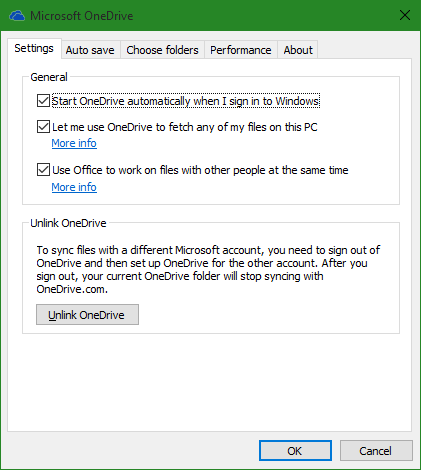Click the Unlink OneDrive group heading
421x470 pixels.
click(68, 223)
